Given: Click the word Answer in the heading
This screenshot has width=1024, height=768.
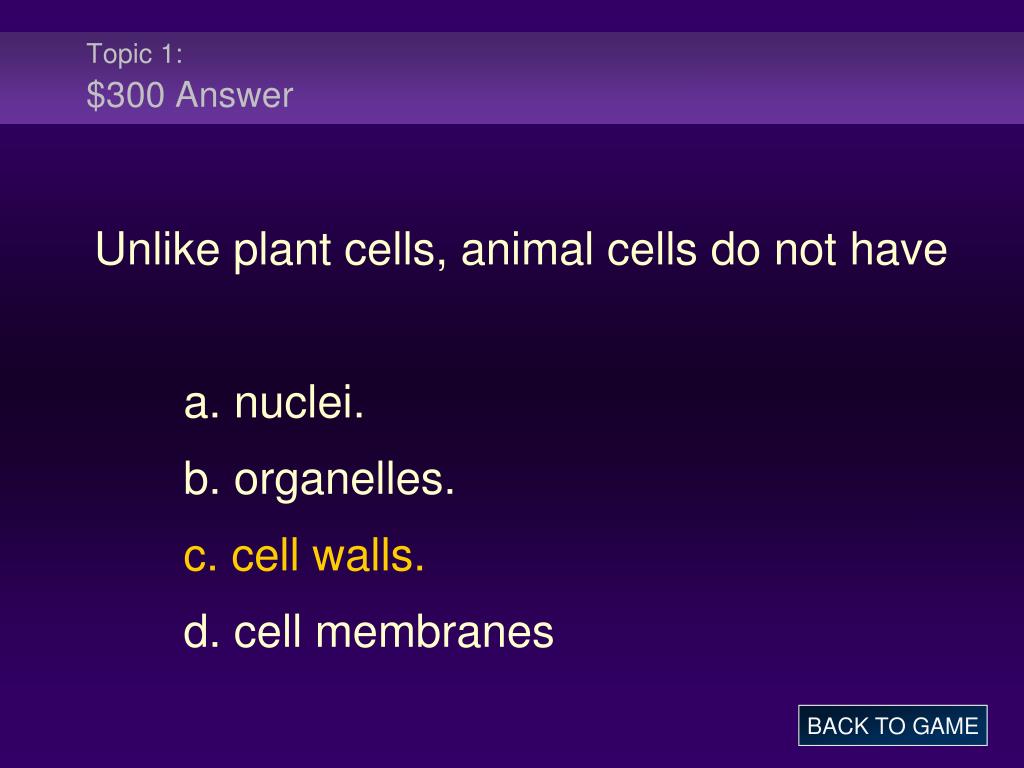Looking at the screenshot, I should pos(234,95).
